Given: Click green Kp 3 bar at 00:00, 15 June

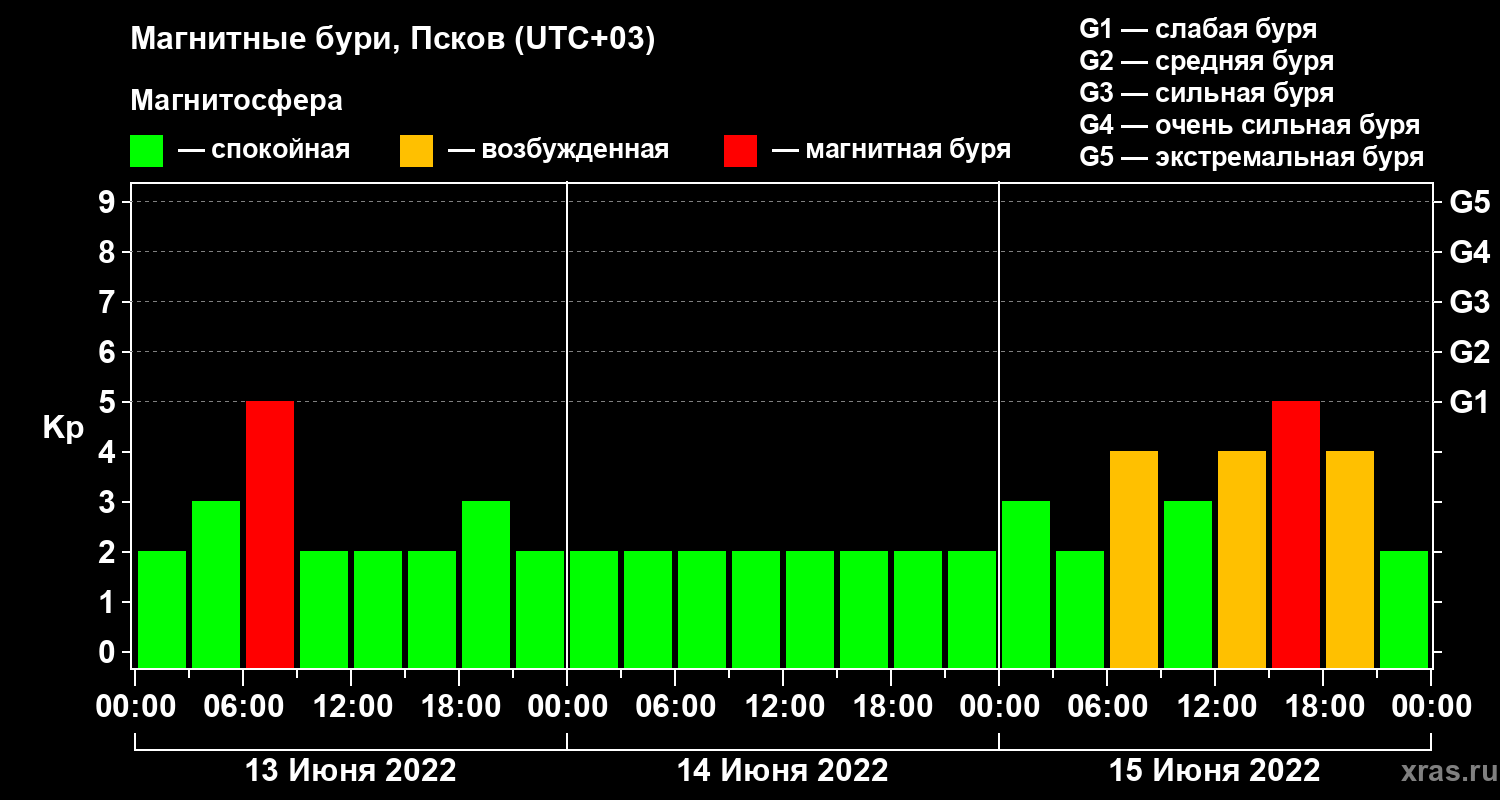Looking at the screenshot, I should pos(1026,584).
